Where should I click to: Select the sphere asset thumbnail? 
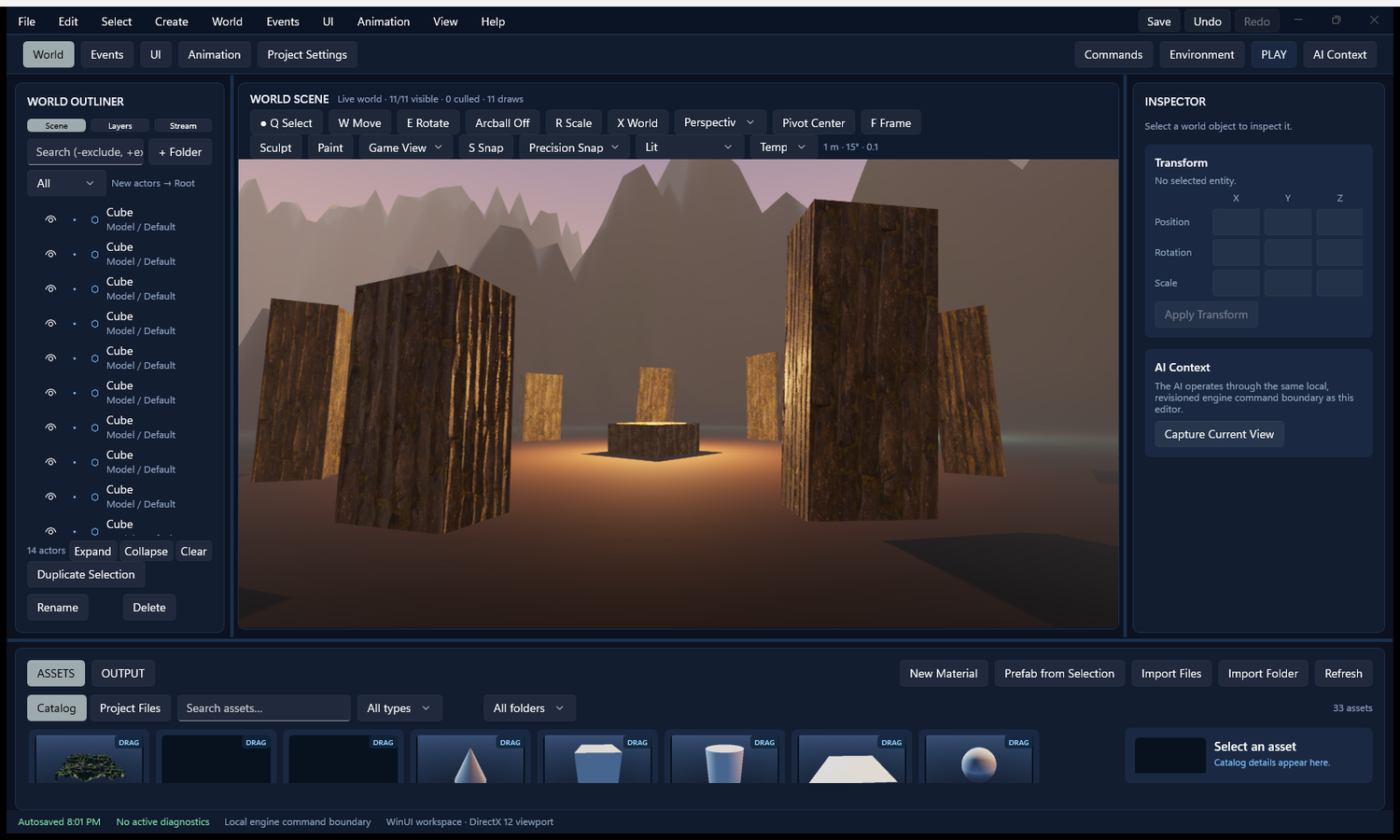point(979,759)
